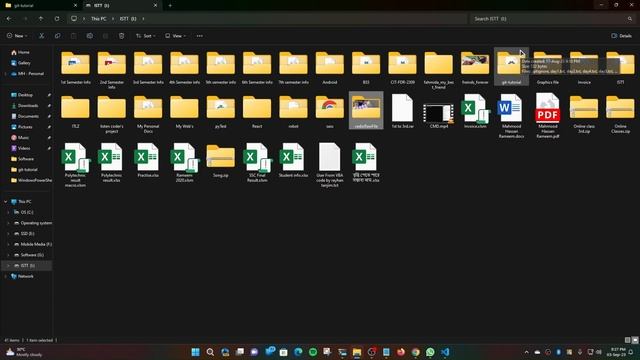Switch to the git-tutorial tab
Image resolution: width=640 pixels, height=360 pixels.
pos(41,6)
